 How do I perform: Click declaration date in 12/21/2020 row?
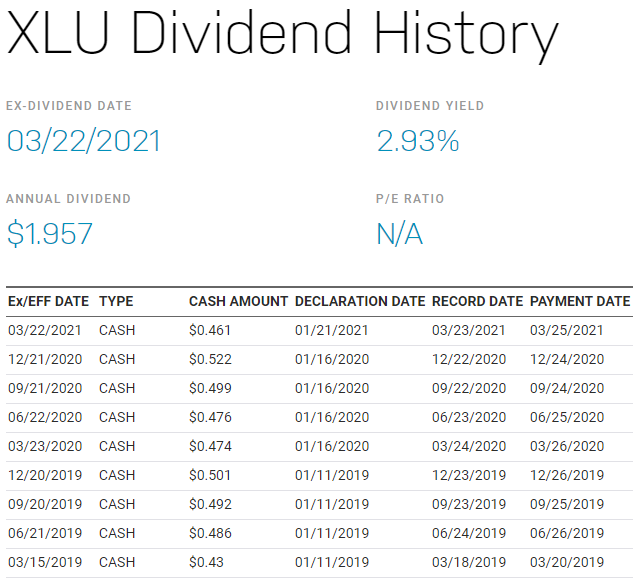[x=332, y=359]
